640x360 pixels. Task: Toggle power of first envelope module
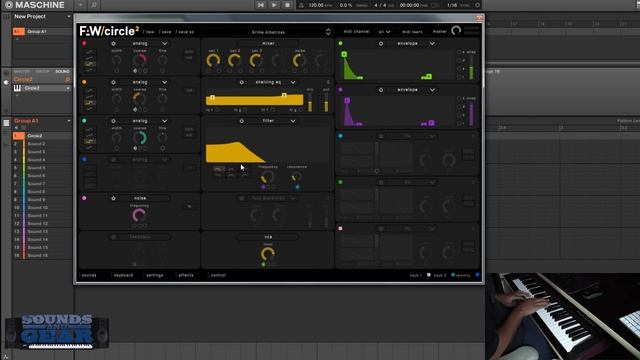[x=381, y=44]
